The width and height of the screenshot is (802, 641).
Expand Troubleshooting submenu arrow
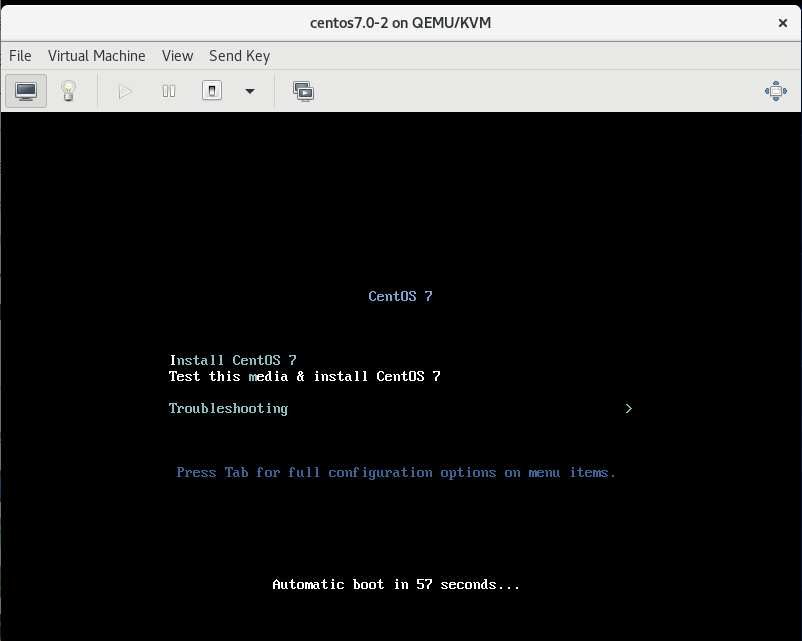[629, 408]
